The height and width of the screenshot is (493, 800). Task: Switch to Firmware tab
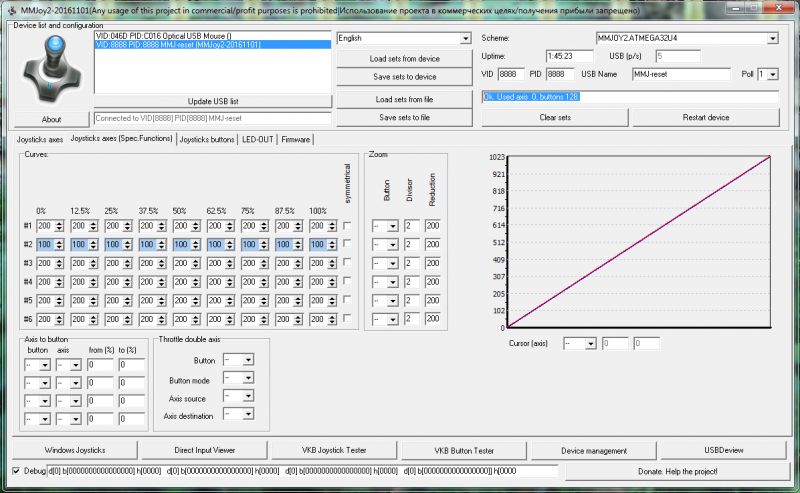point(295,139)
